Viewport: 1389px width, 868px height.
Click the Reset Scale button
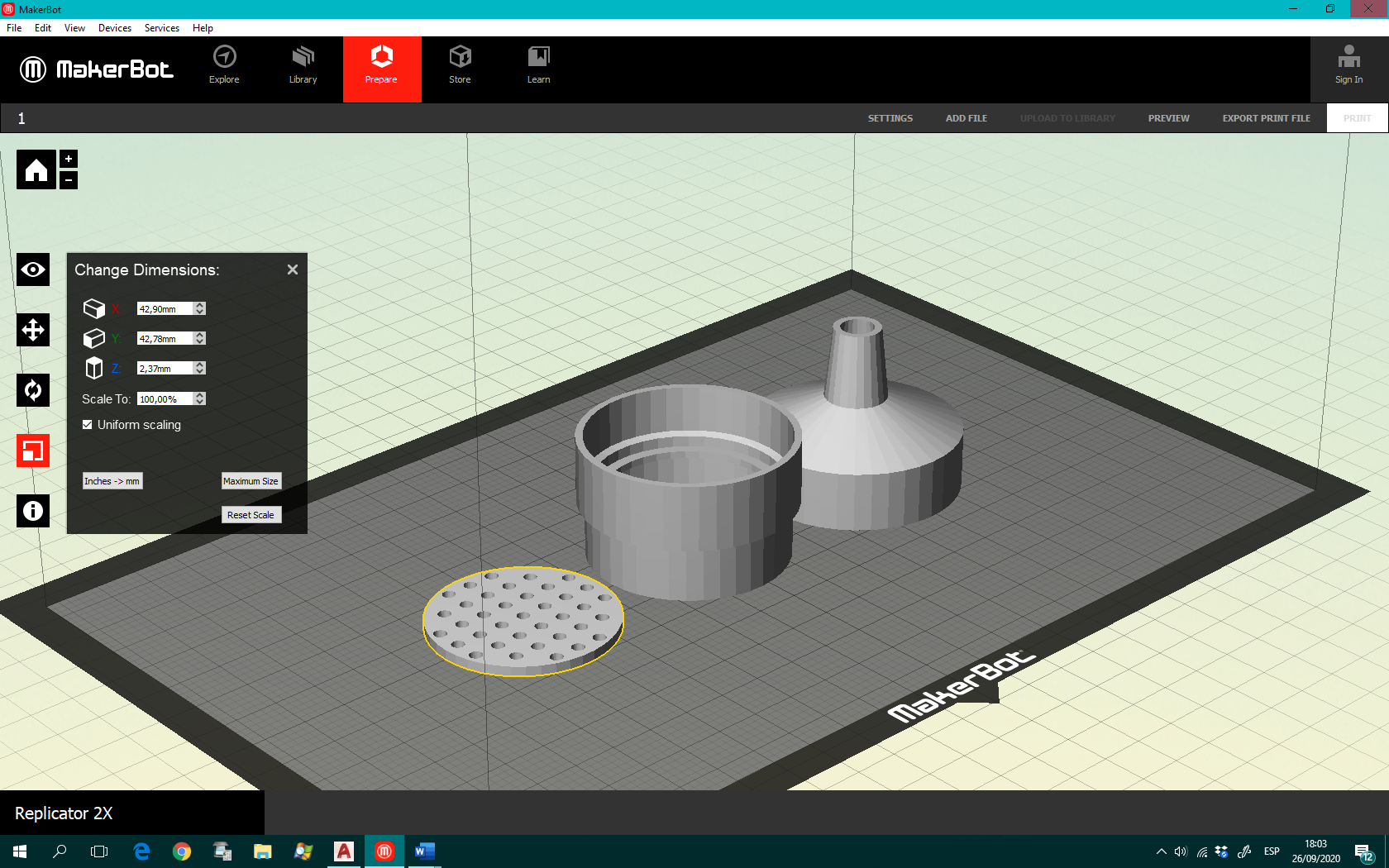click(x=251, y=515)
